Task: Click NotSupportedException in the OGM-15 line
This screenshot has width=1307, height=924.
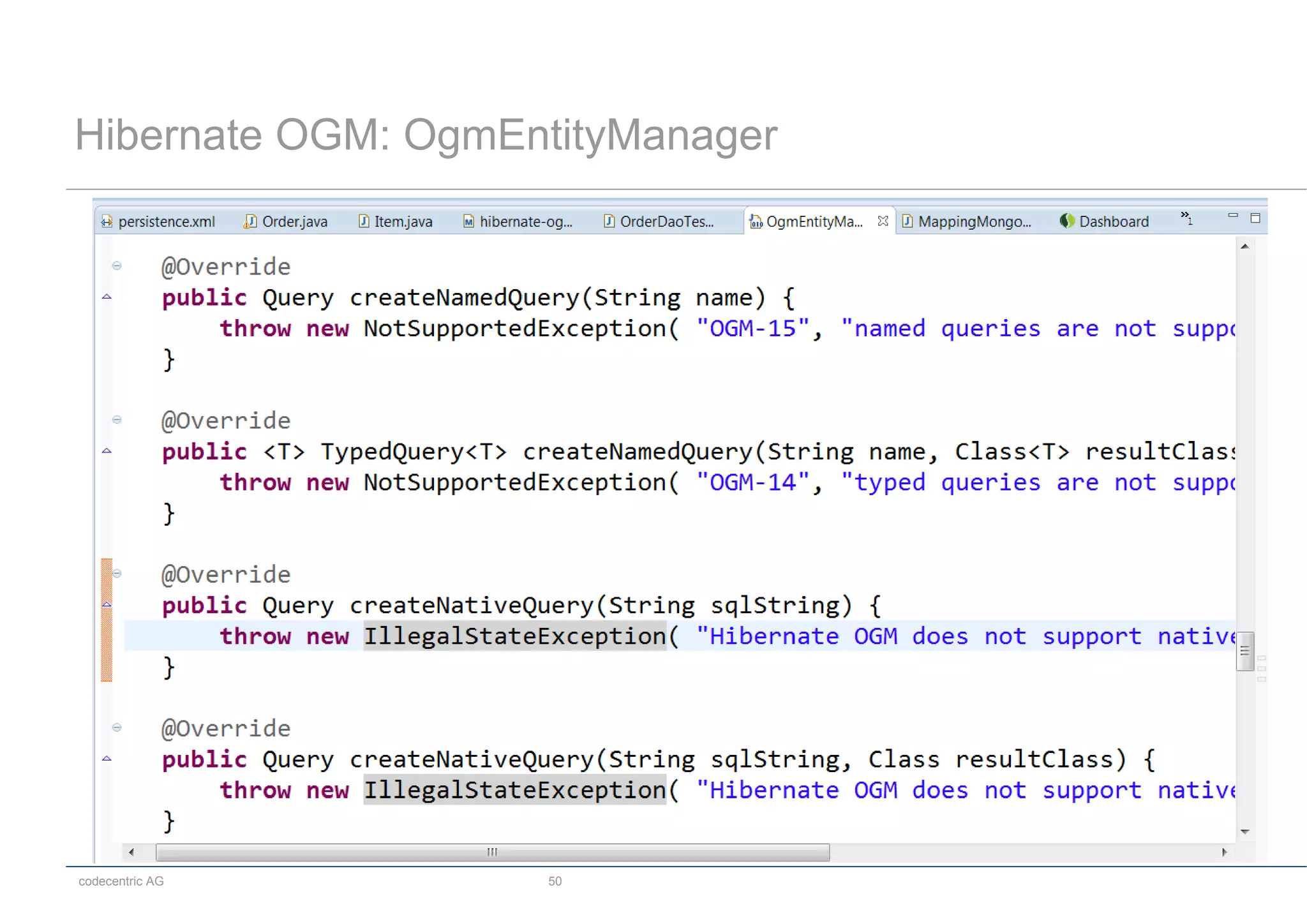Action: click(514, 329)
